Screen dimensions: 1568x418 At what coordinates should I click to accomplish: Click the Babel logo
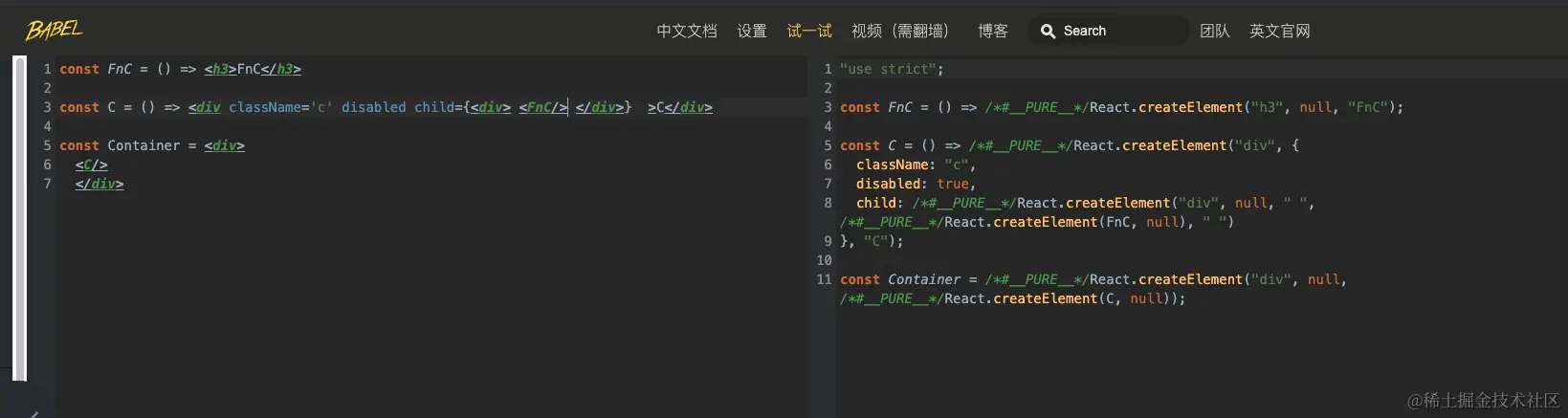coord(54,30)
